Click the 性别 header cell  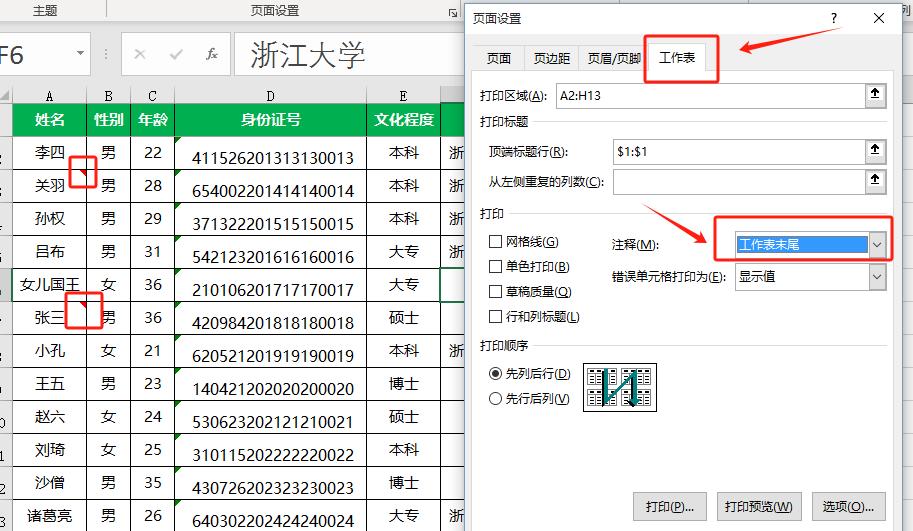pyautogui.click(x=108, y=120)
